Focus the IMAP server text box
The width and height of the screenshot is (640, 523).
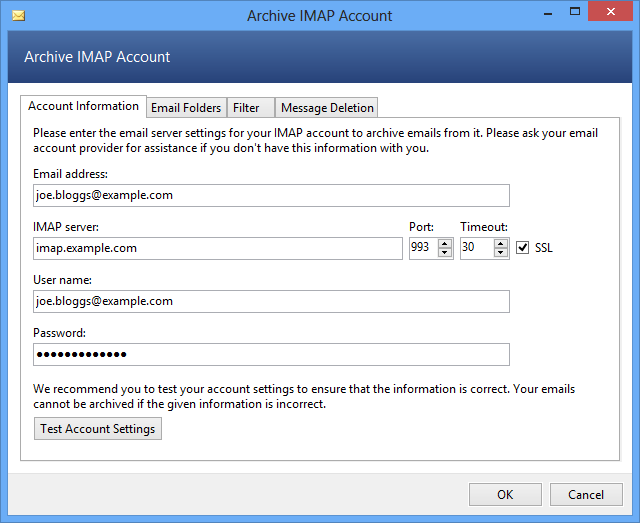(216, 248)
